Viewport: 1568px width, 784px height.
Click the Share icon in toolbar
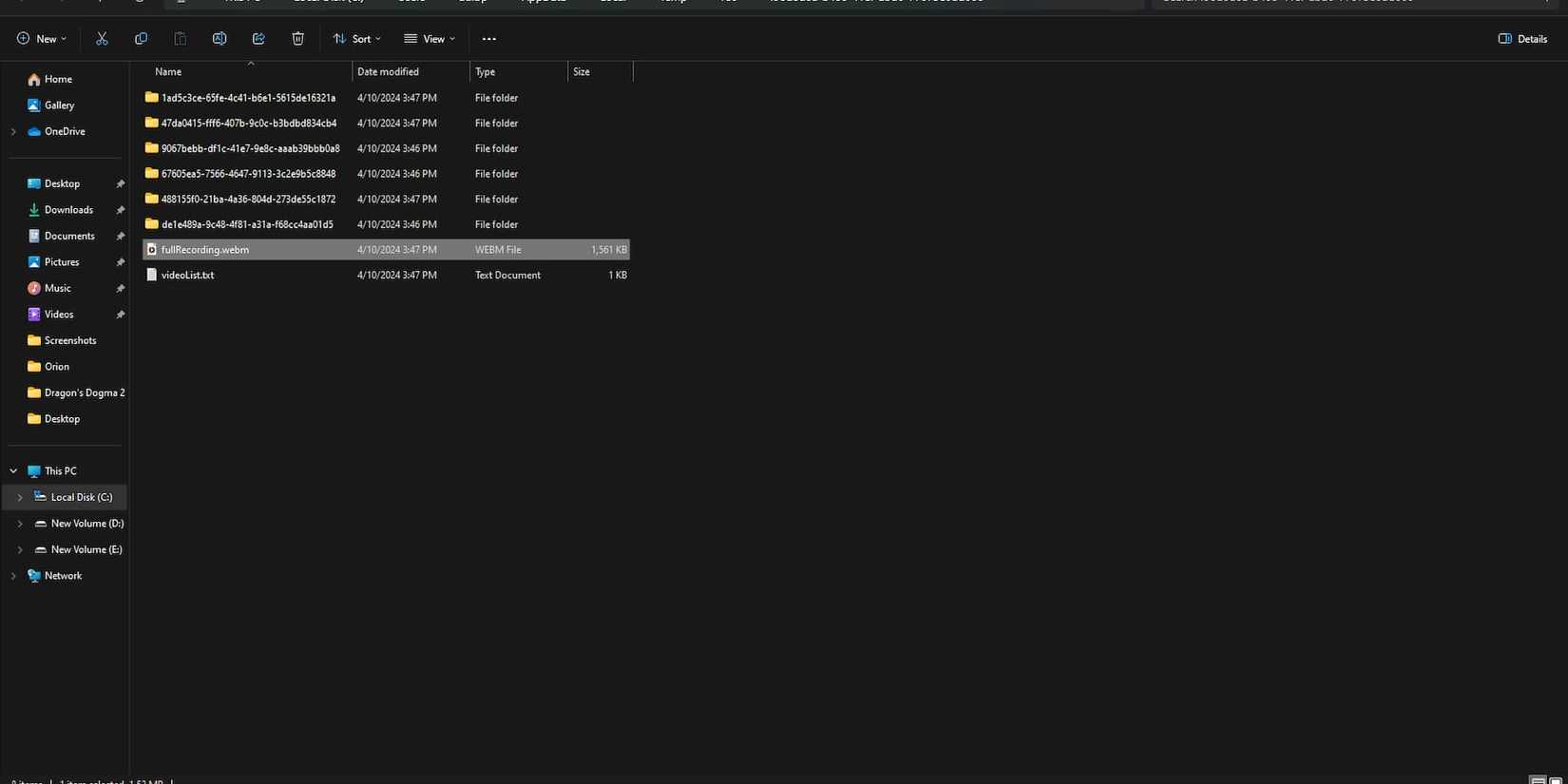pyautogui.click(x=258, y=39)
